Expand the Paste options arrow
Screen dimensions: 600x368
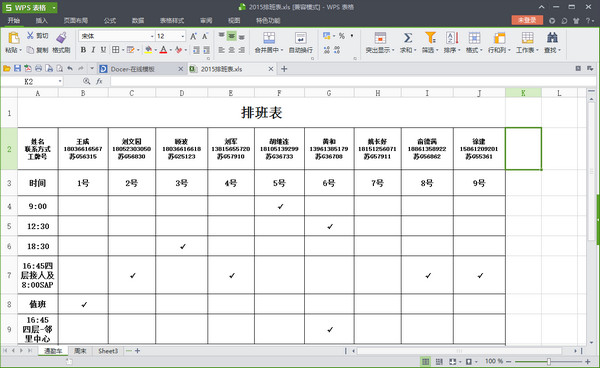pos(20,50)
